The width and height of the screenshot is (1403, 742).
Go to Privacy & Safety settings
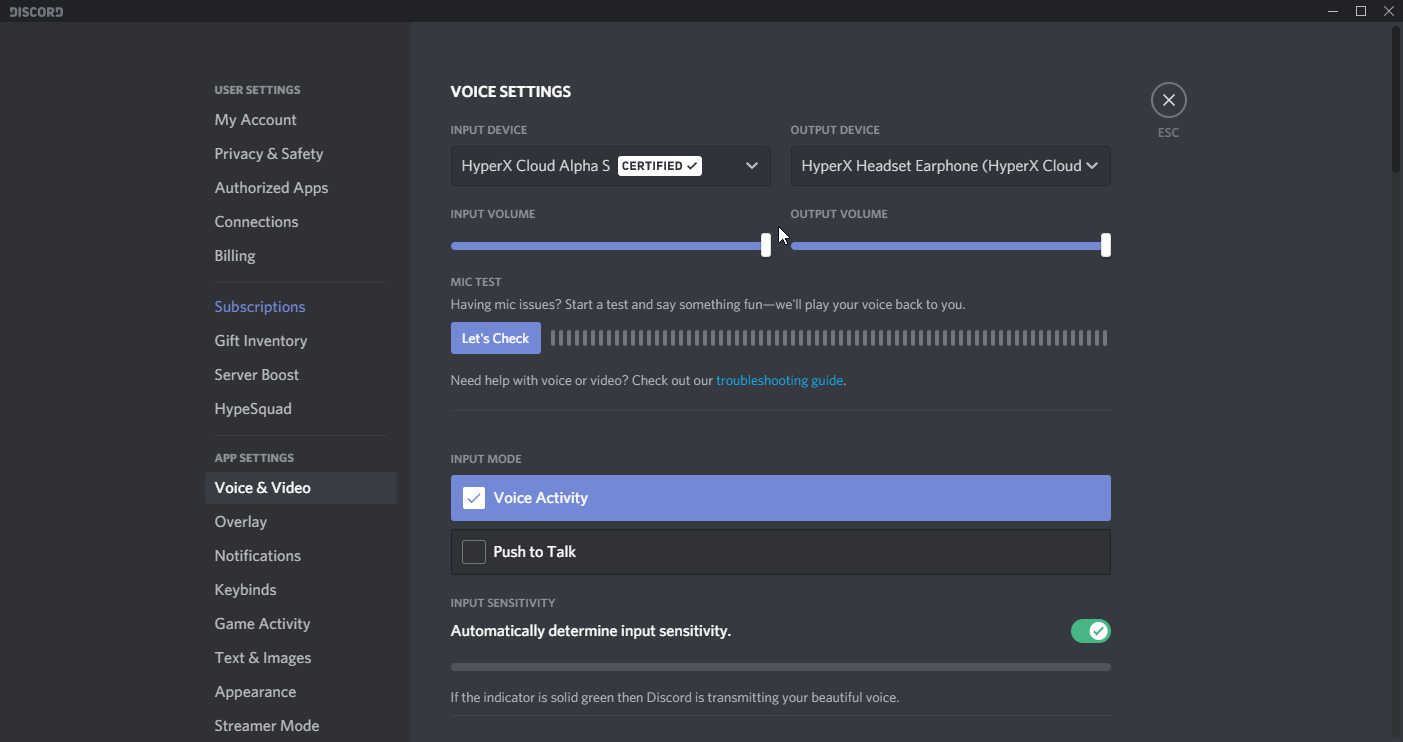(268, 154)
